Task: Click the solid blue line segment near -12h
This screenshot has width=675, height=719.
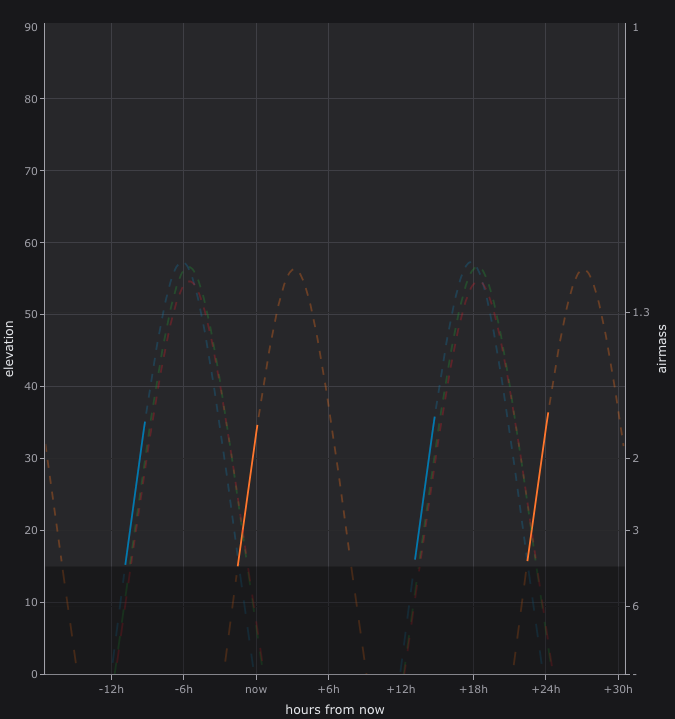Action: (x=135, y=493)
